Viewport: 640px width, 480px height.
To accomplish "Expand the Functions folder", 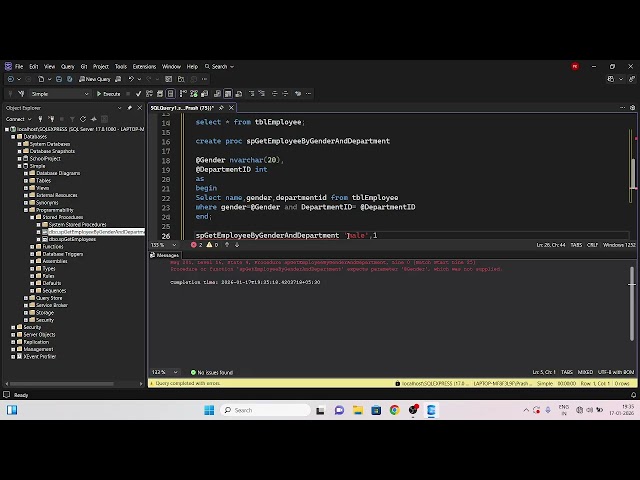I will 32,247.
